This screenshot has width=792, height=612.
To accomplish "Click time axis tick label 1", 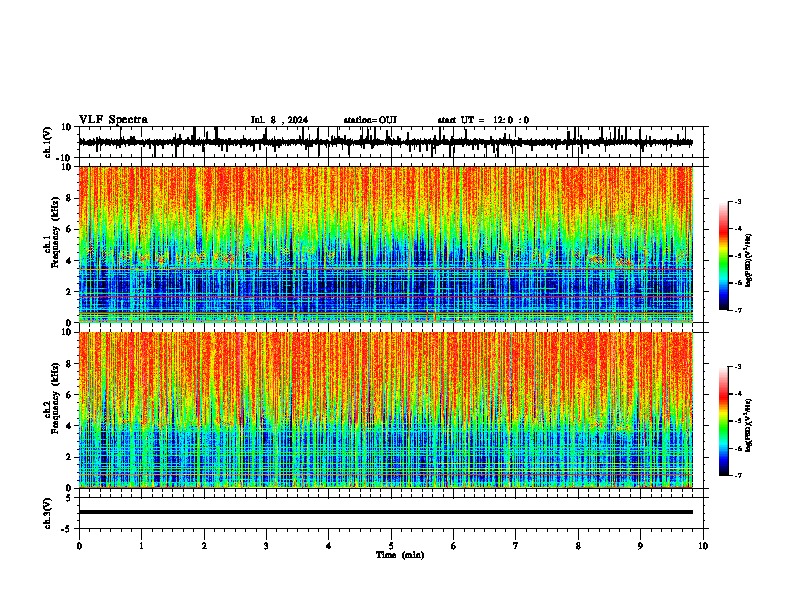I will 141,546.
